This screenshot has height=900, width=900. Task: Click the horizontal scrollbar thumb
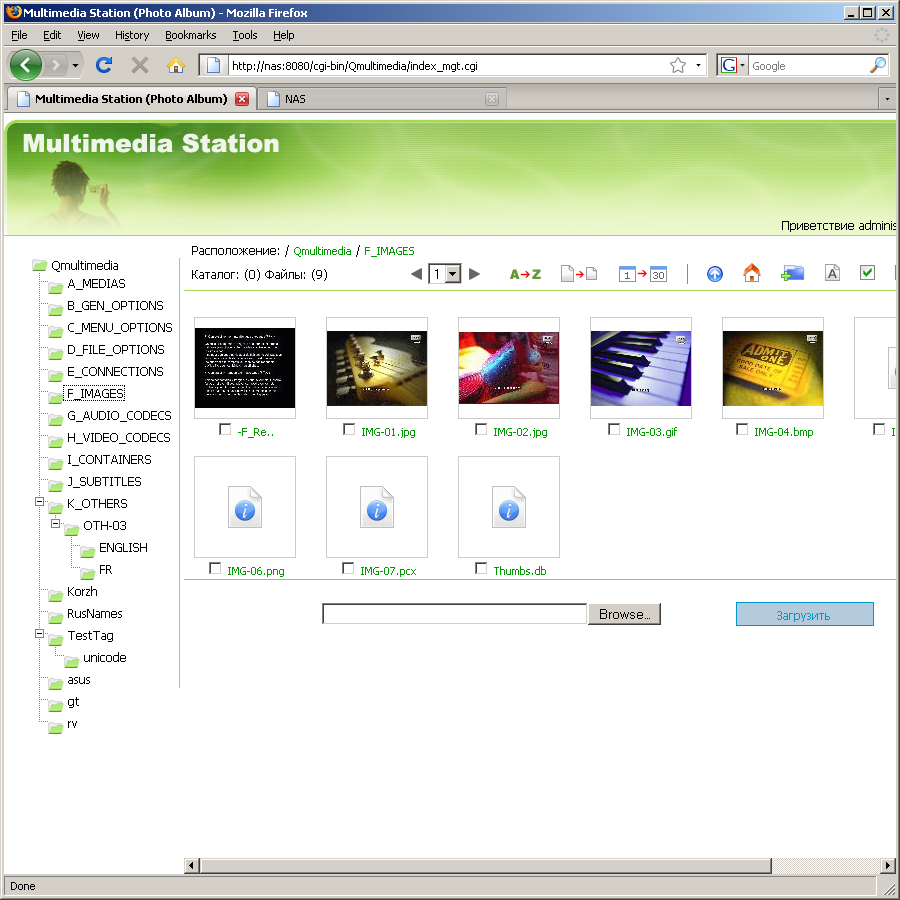coord(485,865)
